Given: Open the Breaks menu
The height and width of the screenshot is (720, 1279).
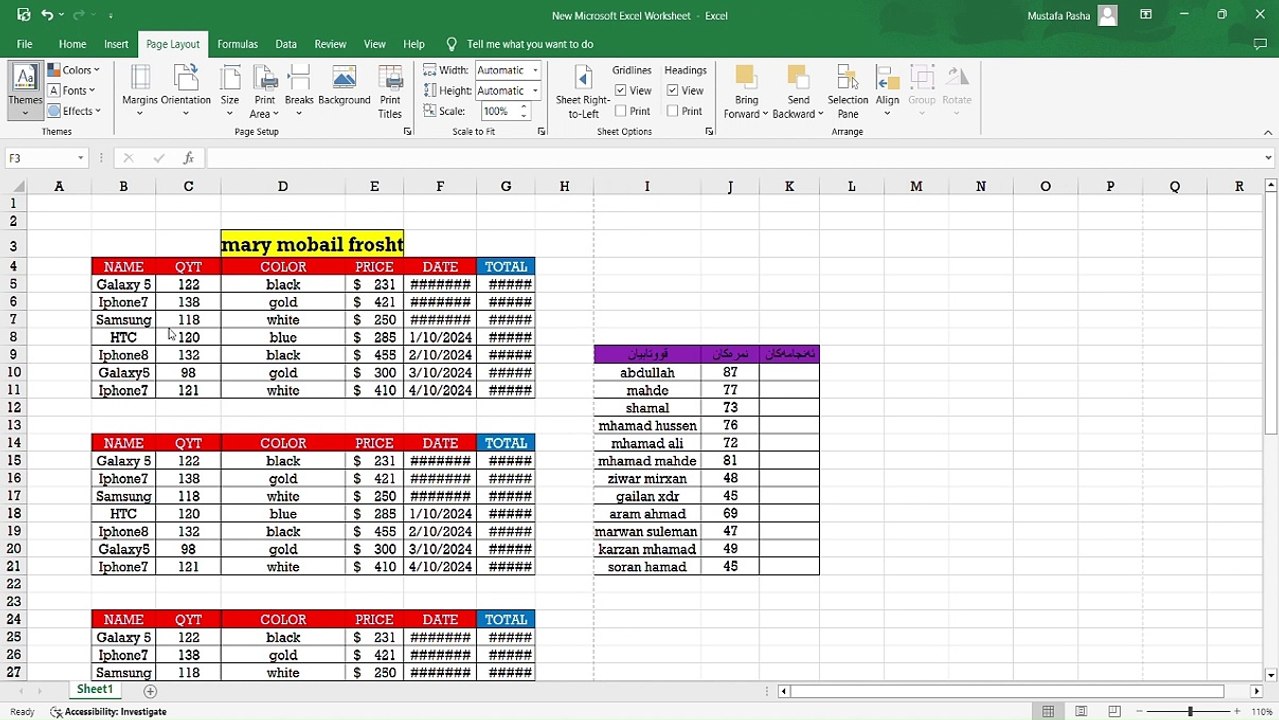Looking at the screenshot, I should [x=299, y=90].
